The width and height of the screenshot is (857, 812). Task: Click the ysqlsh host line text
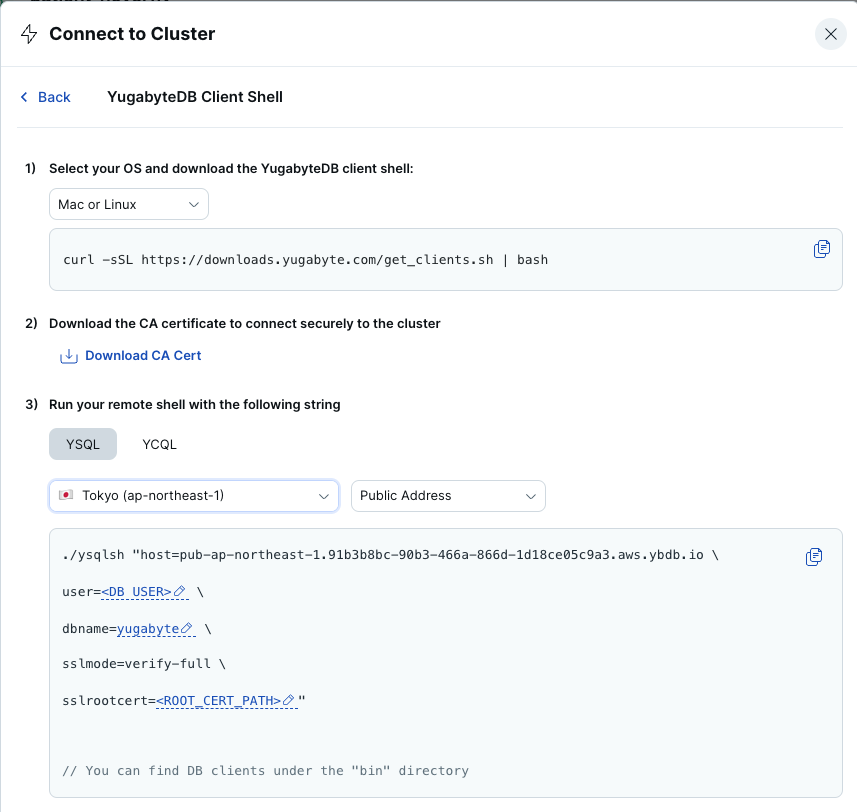[390, 555]
